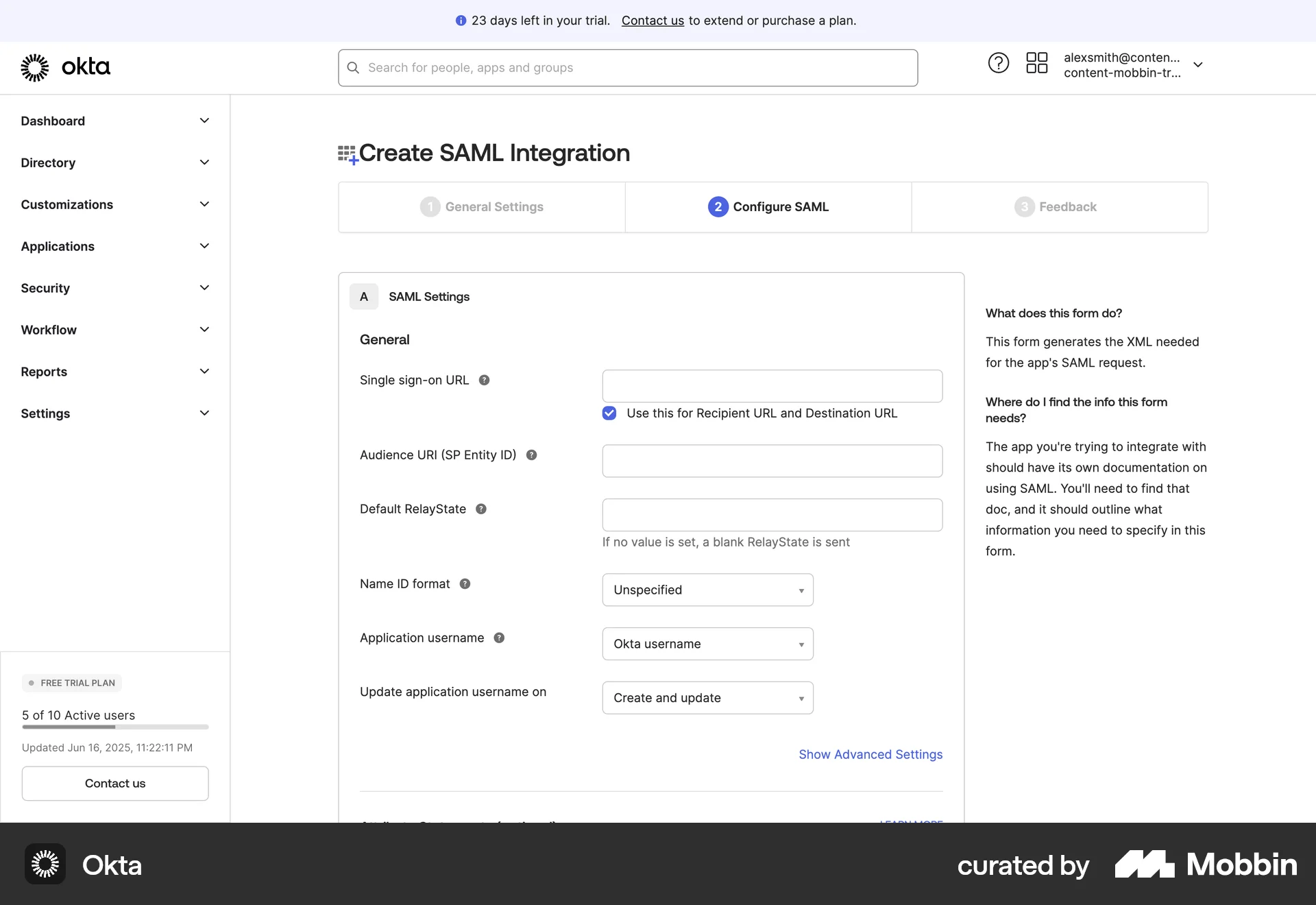Click the apps grid icon near the profile

coord(1036,62)
